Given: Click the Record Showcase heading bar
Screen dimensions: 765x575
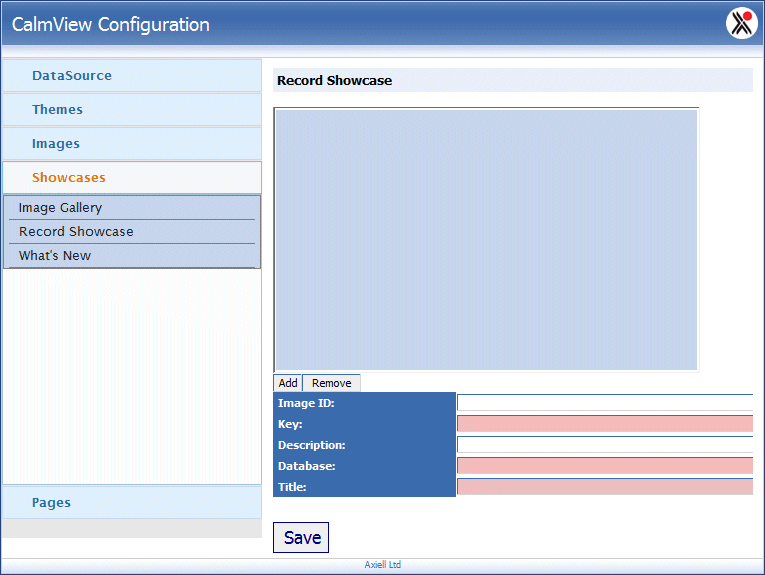Looking at the screenshot, I should [512, 81].
